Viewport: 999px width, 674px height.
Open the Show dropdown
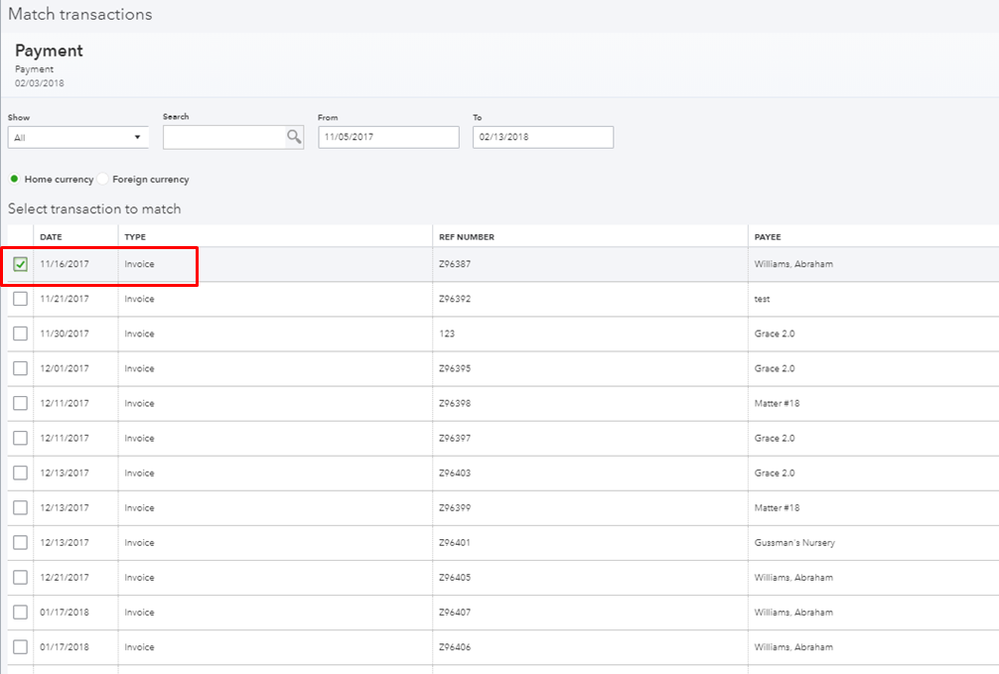(x=78, y=137)
